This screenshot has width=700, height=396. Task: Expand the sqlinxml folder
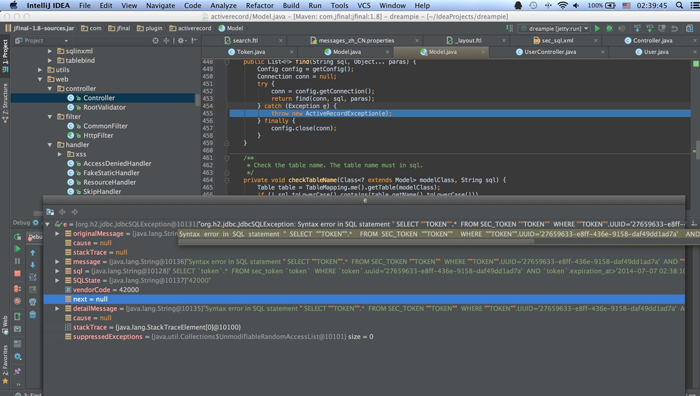pyautogui.click(x=50, y=51)
